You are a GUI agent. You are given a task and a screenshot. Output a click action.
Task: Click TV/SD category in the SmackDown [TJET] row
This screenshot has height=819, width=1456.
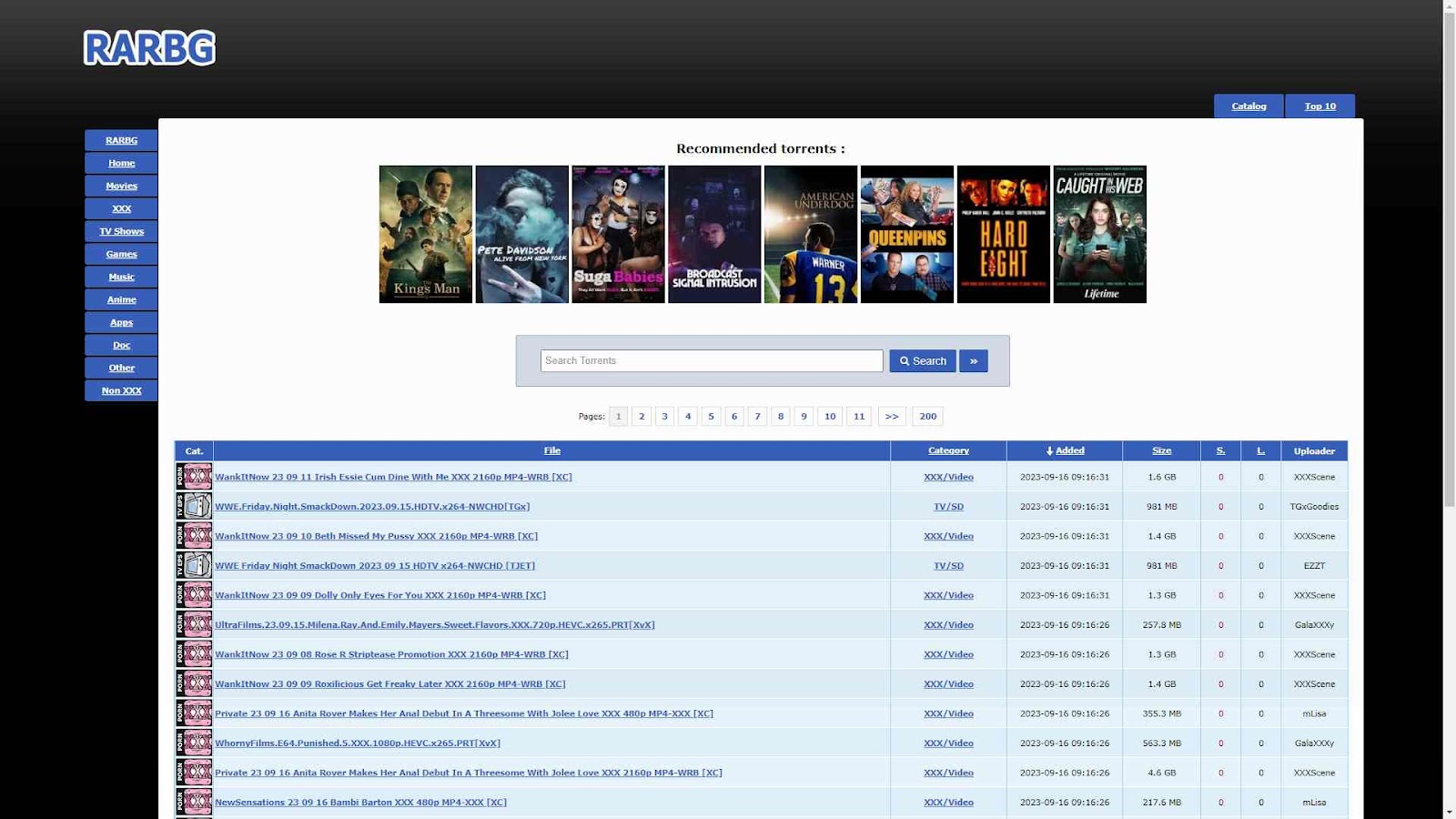pyautogui.click(x=948, y=566)
